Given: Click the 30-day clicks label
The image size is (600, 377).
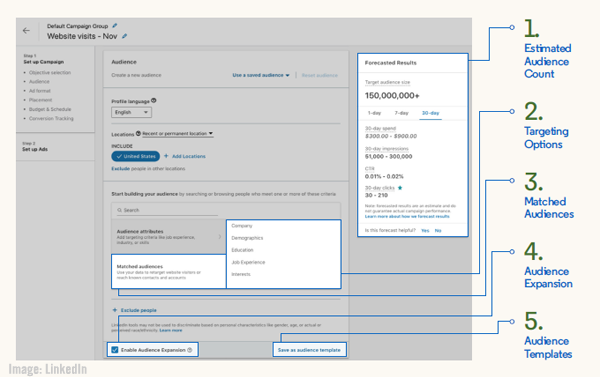Looking at the screenshot, I should (x=380, y=188).
